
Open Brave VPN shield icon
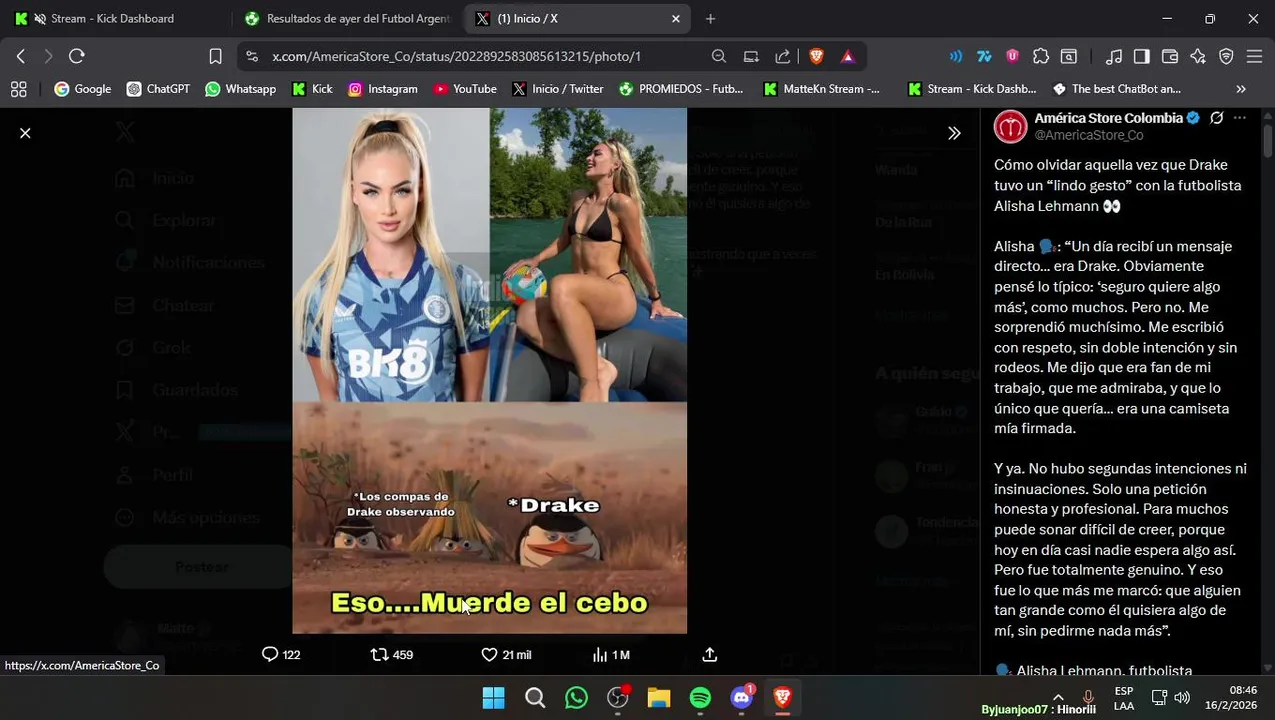(x=1226, y=57)
